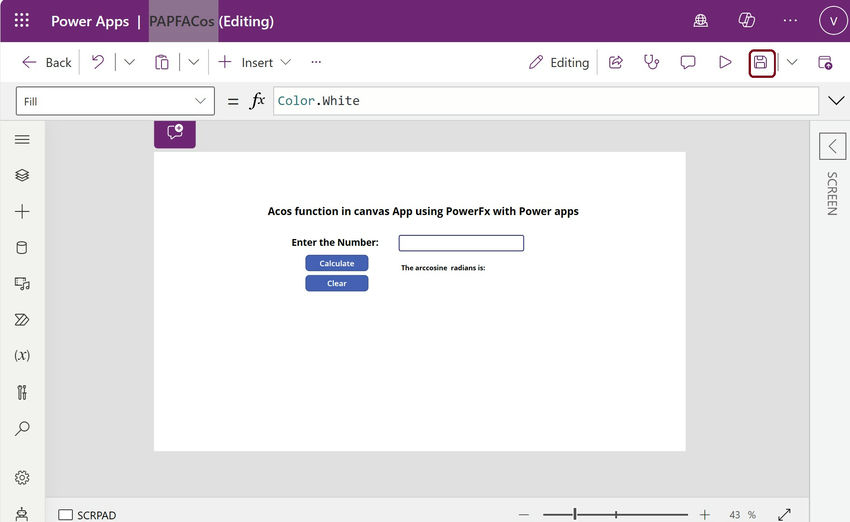Expand the SCREEN properties panel chevron
Screen dimensions: 850x522
coord(832,146)
